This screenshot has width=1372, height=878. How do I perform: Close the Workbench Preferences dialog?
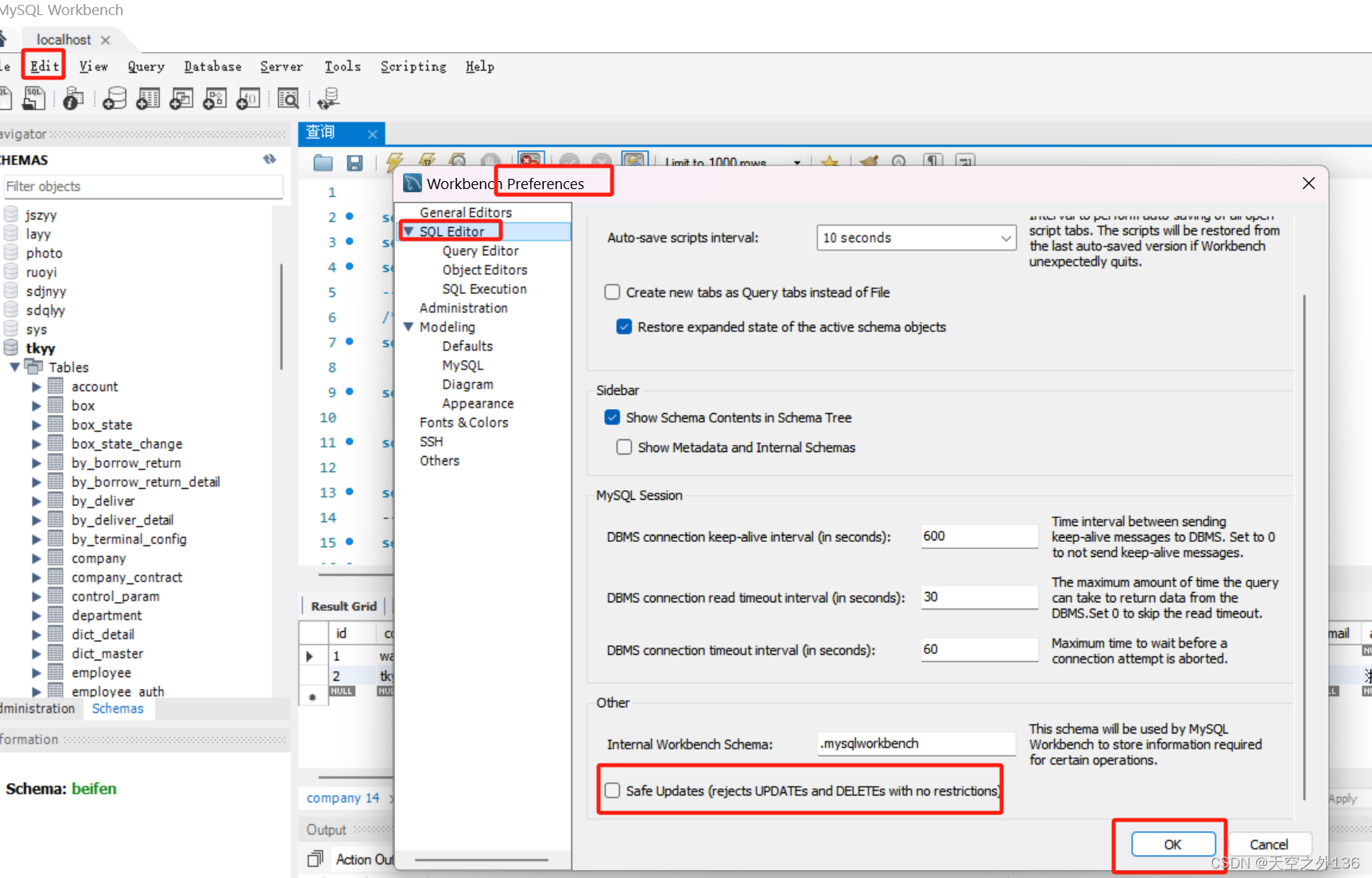(x=1308, y=184)
